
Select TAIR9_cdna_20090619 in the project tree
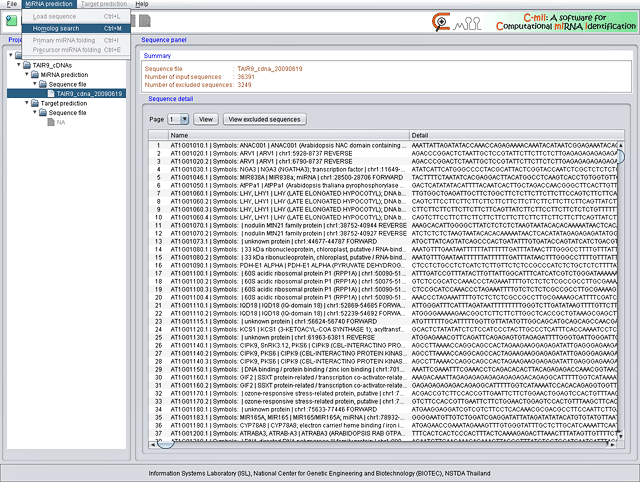[89, 94]
